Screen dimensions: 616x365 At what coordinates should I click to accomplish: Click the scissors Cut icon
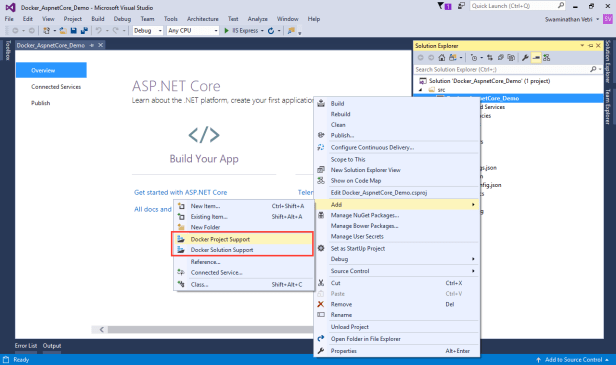321,283
